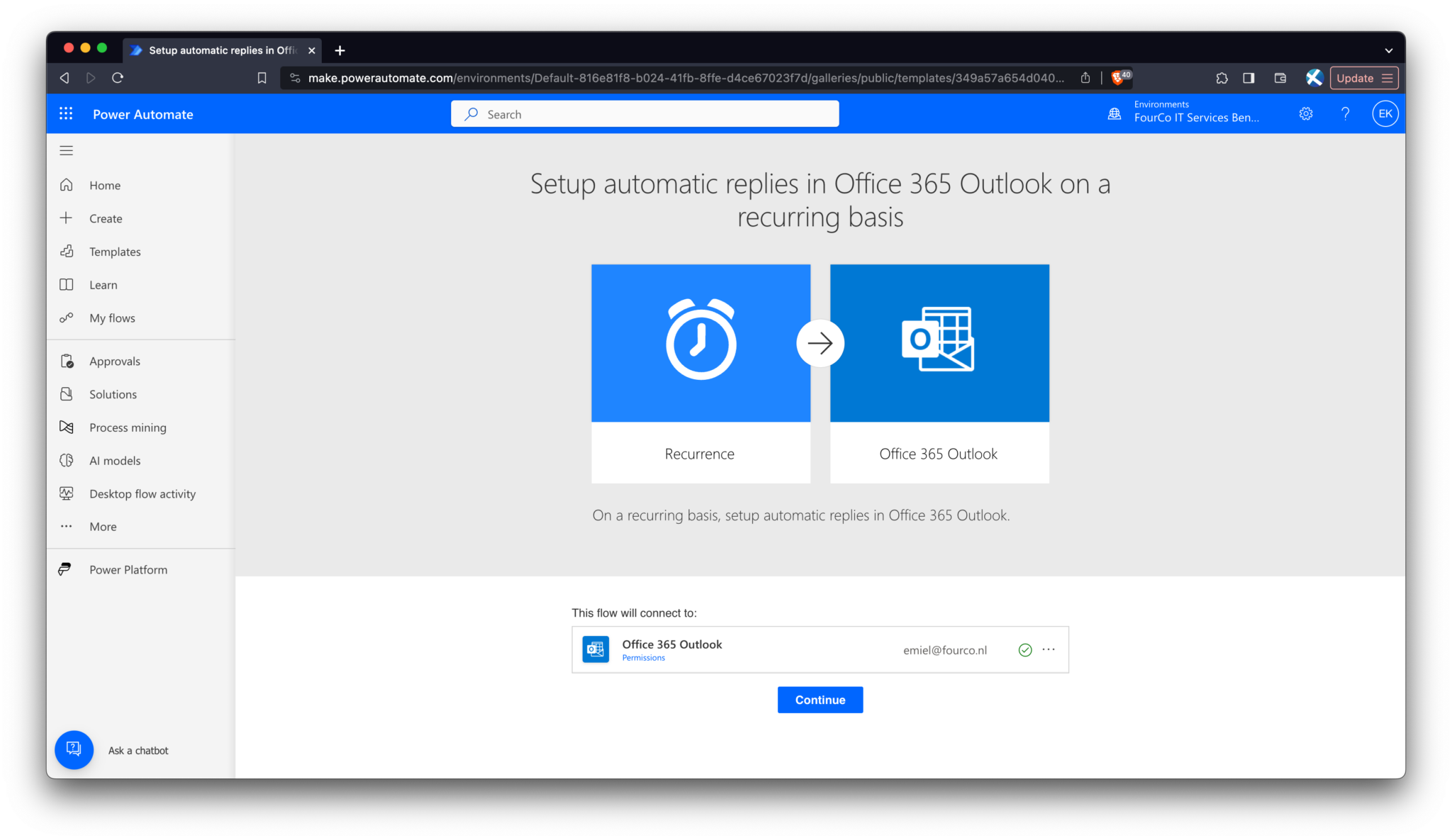The height and width of the screenshot is (840, 1452).
Task: Select Templates in the left menu
Action: [x=115, y=251]
